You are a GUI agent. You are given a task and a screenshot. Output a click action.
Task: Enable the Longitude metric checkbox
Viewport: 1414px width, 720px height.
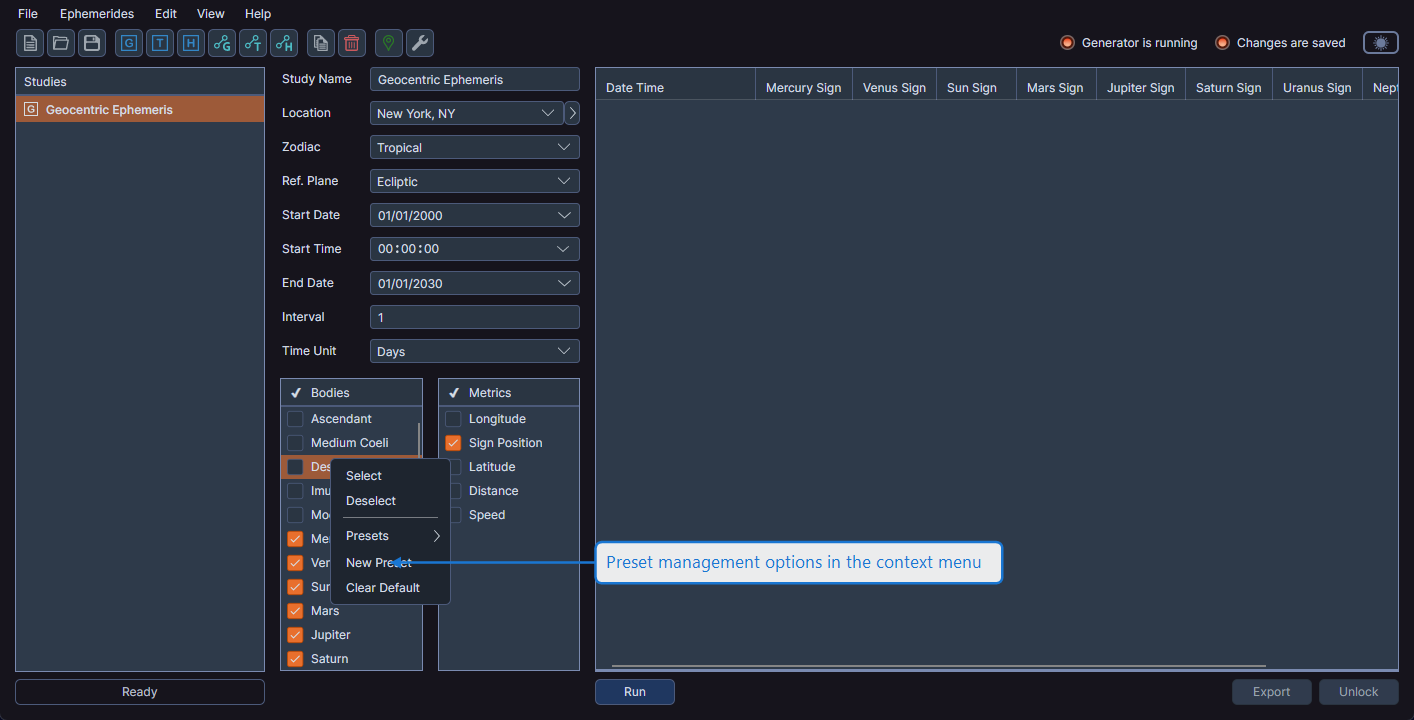point(453,418)
